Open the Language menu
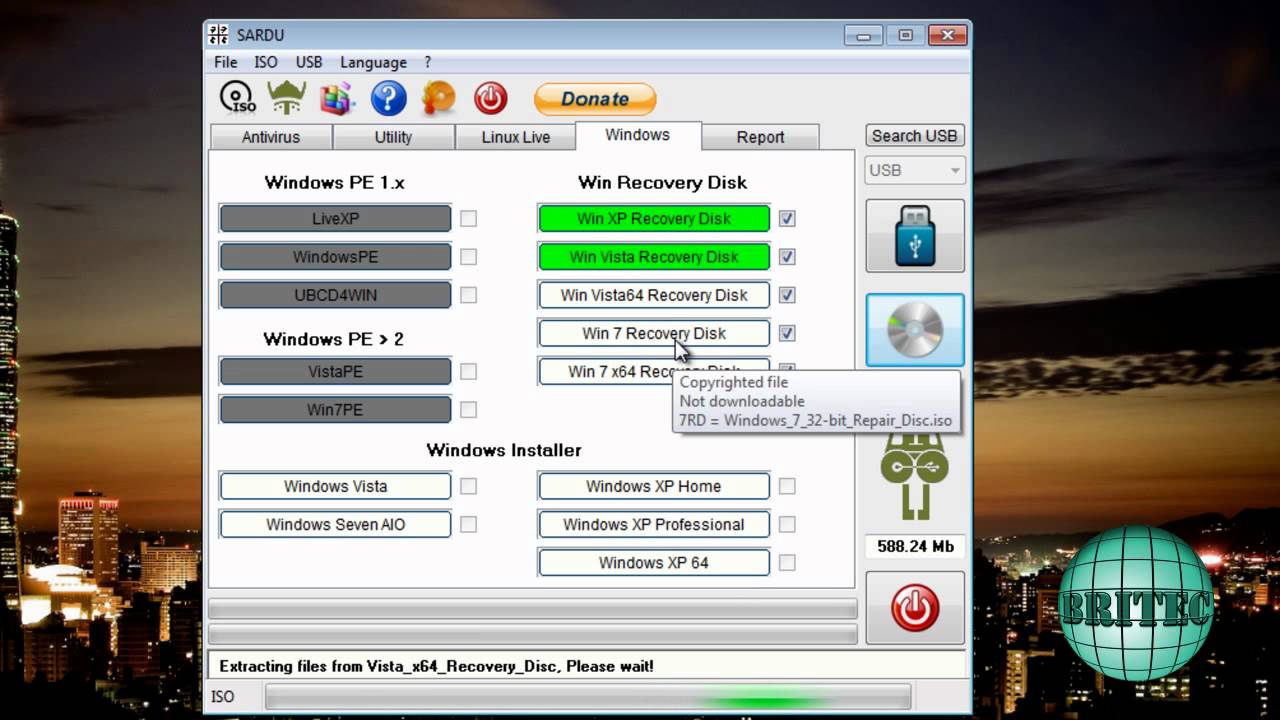This screenshot has width=1280, height=720. (373, 62)
